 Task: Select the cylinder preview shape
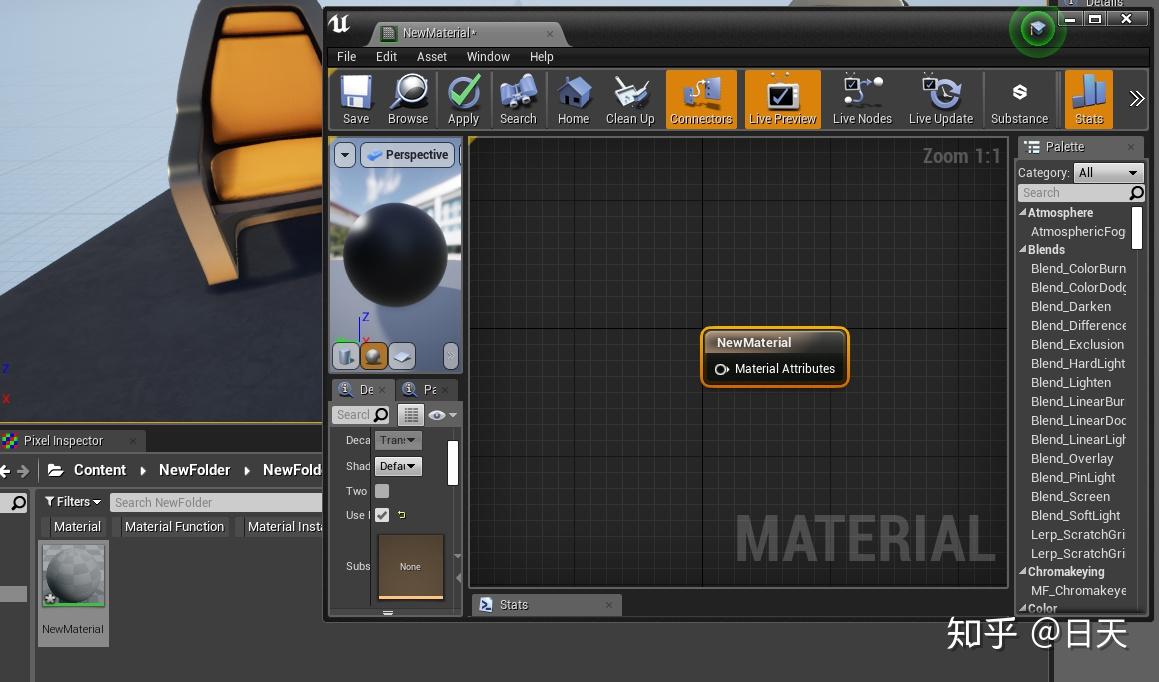[x=346, y=355]
